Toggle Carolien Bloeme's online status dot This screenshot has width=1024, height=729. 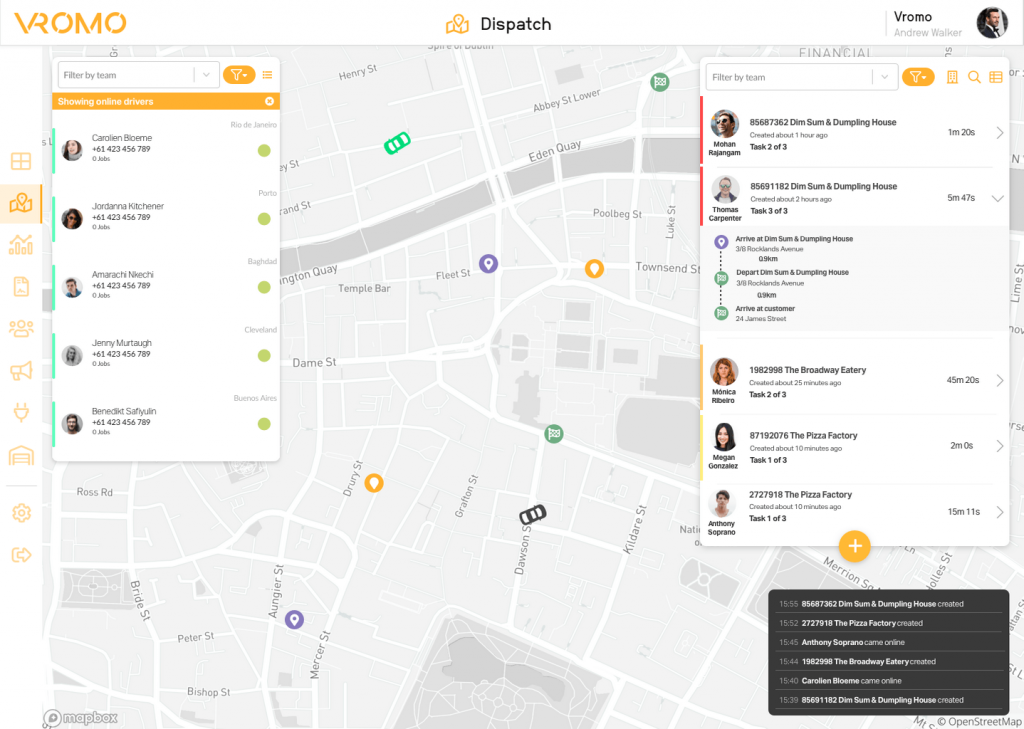[x=263, y=150]
